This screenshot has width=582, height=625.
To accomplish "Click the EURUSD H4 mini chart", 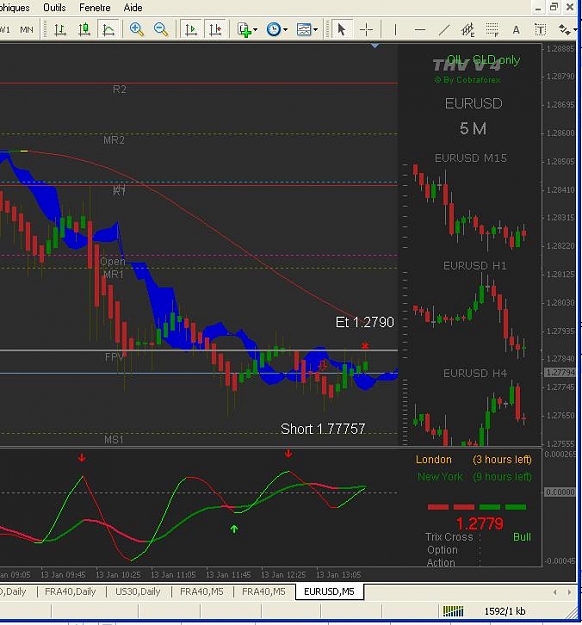I will coord(470,413).
